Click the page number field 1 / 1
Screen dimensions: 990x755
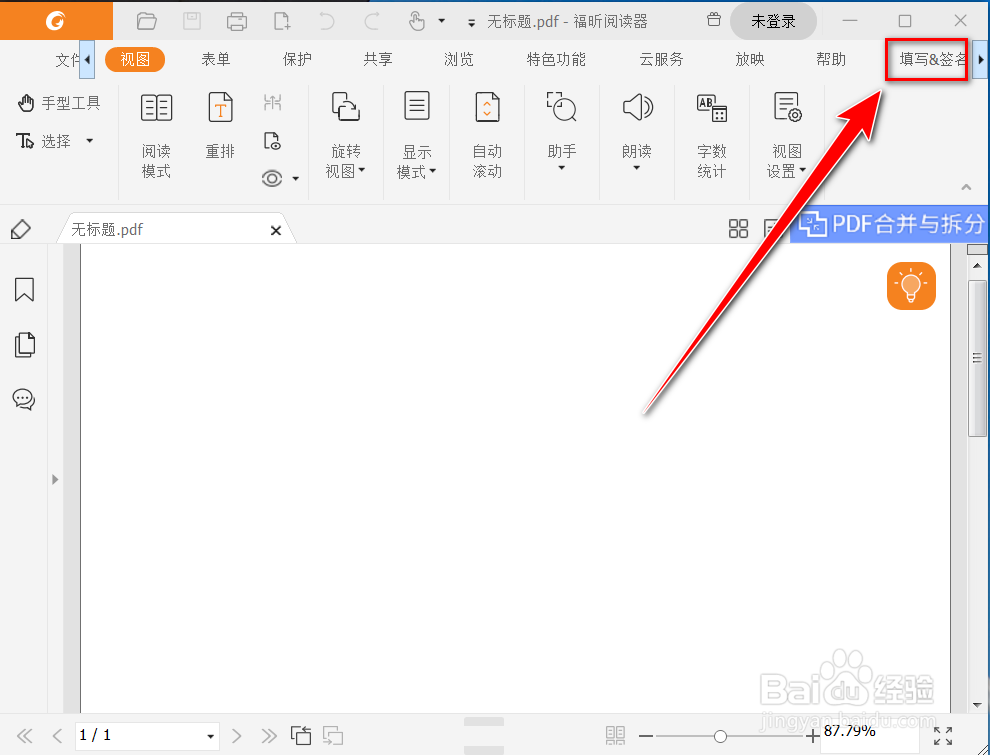point(147,735)
